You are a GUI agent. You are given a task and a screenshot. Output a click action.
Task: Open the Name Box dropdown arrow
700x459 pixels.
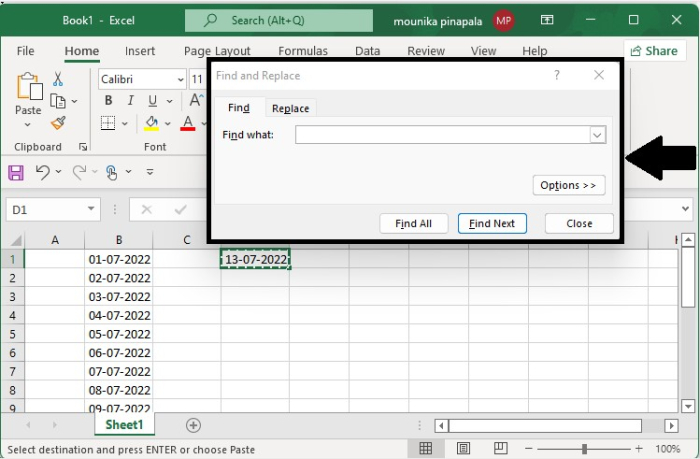(x=91, y=209)
